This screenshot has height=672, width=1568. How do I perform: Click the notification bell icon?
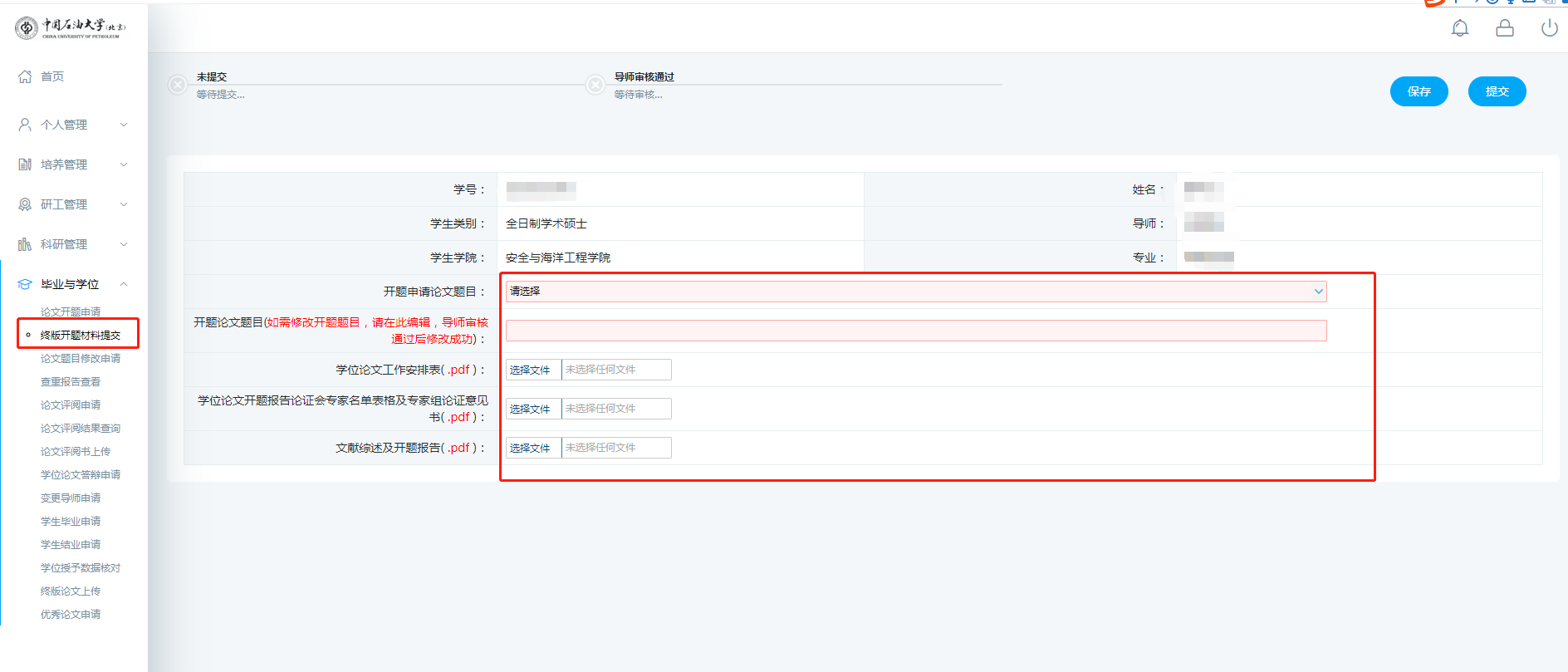[x=1459, y=29]
